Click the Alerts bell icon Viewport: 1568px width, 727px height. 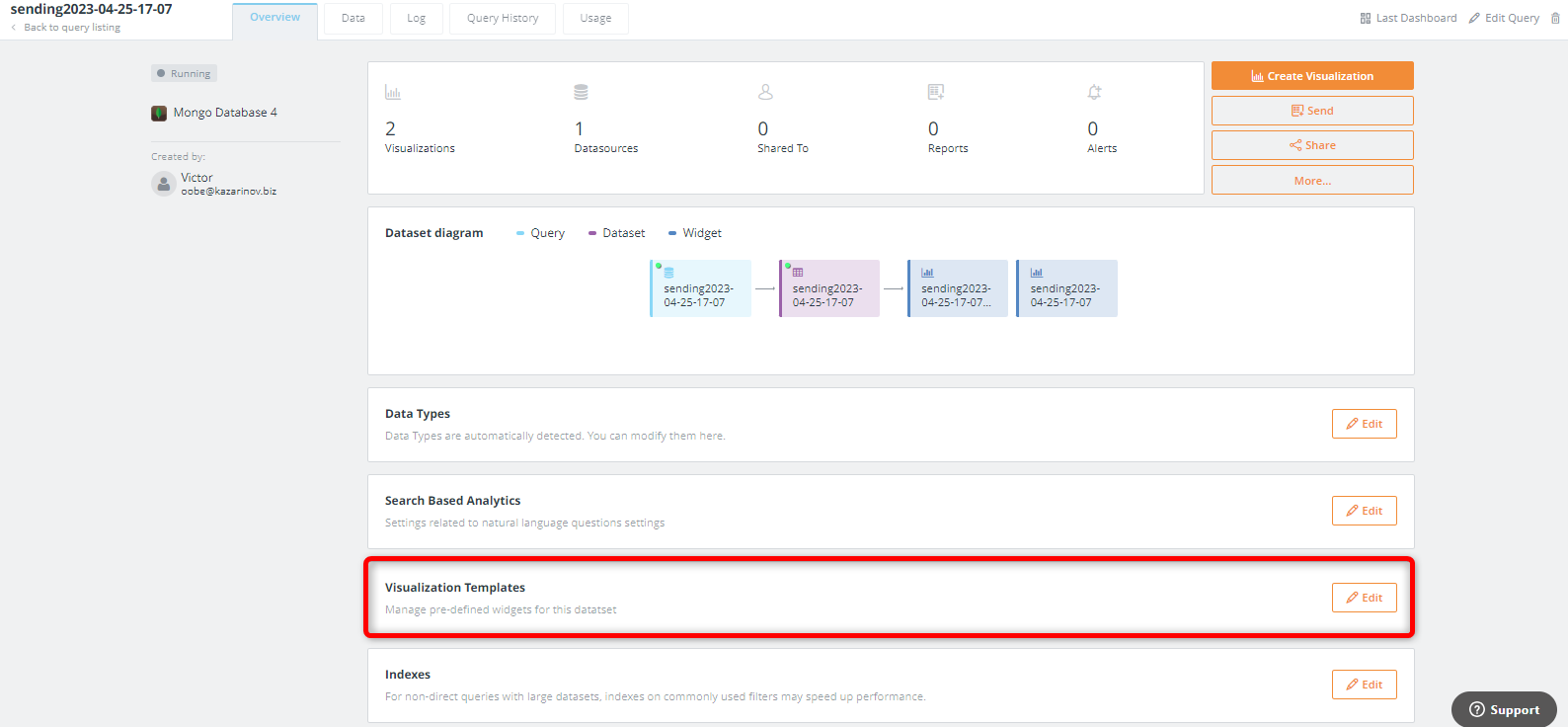pyautogui.click(x=1094, y=92)
